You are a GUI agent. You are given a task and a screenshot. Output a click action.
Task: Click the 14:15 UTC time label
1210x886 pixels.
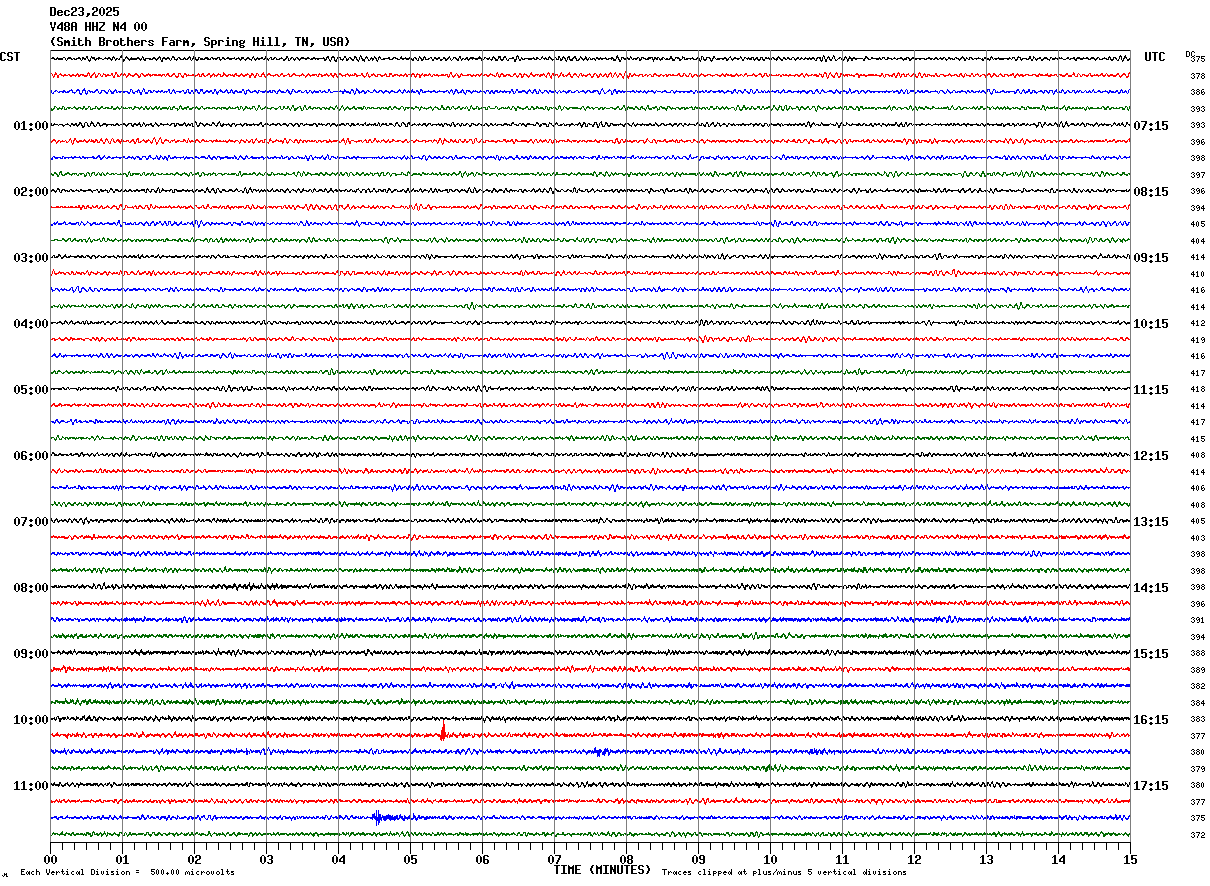[1151, 588]
